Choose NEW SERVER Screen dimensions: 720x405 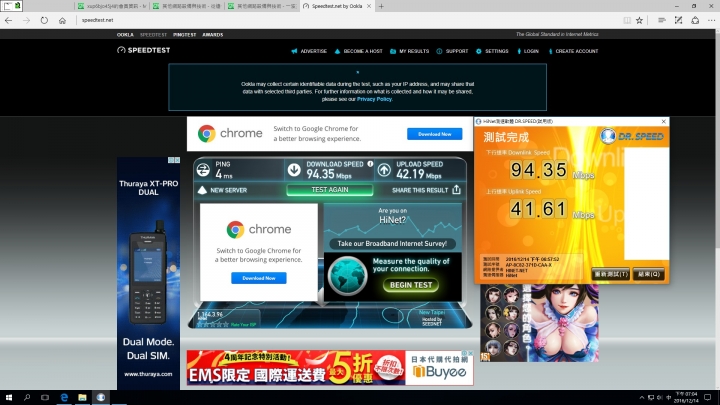click(x=223, y=190)
